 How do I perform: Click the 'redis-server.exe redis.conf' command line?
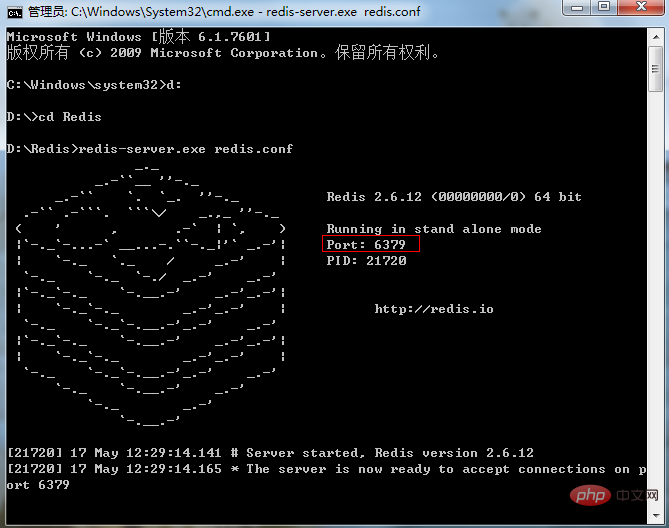click(150, 149)
